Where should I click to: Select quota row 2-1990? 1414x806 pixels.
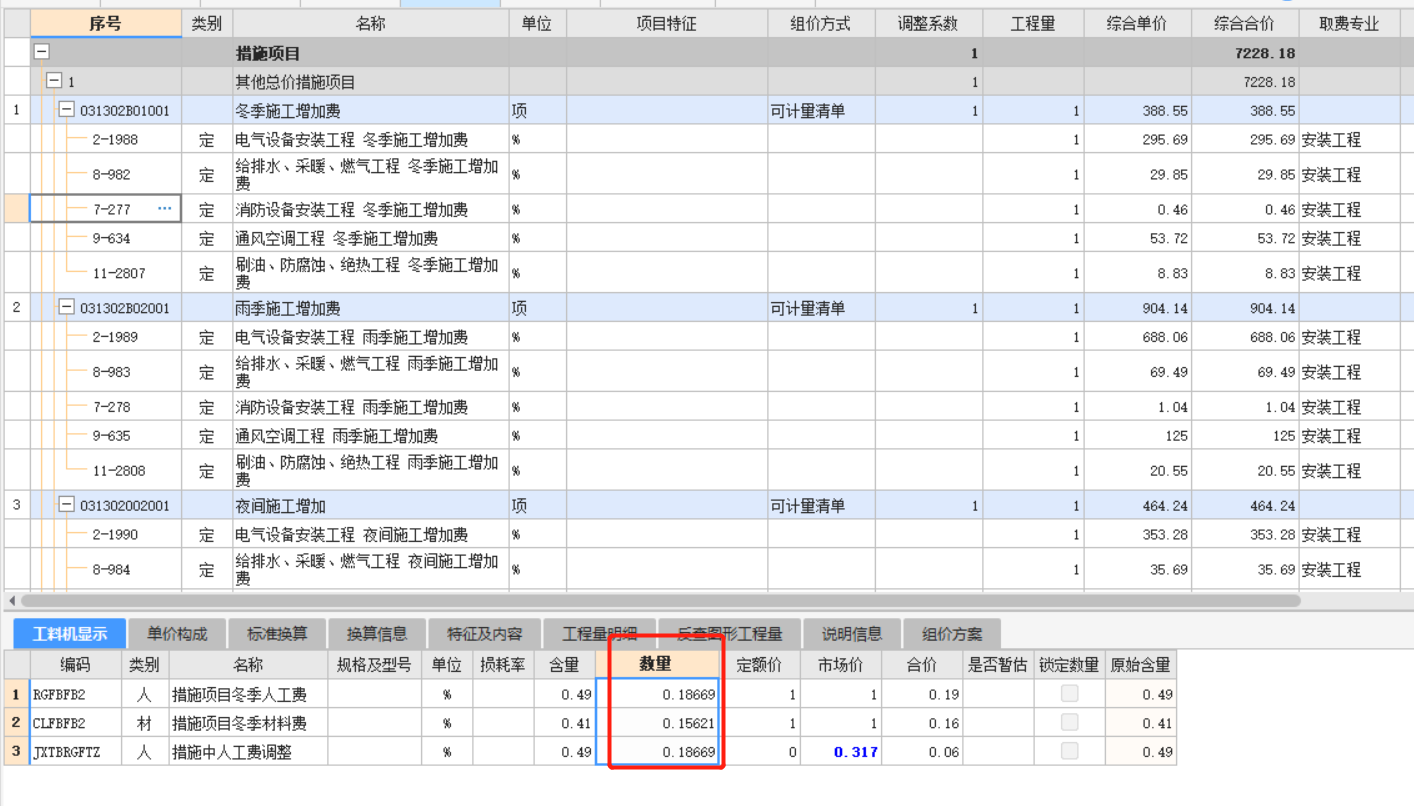pyautogui.click(x=115, y=534)
